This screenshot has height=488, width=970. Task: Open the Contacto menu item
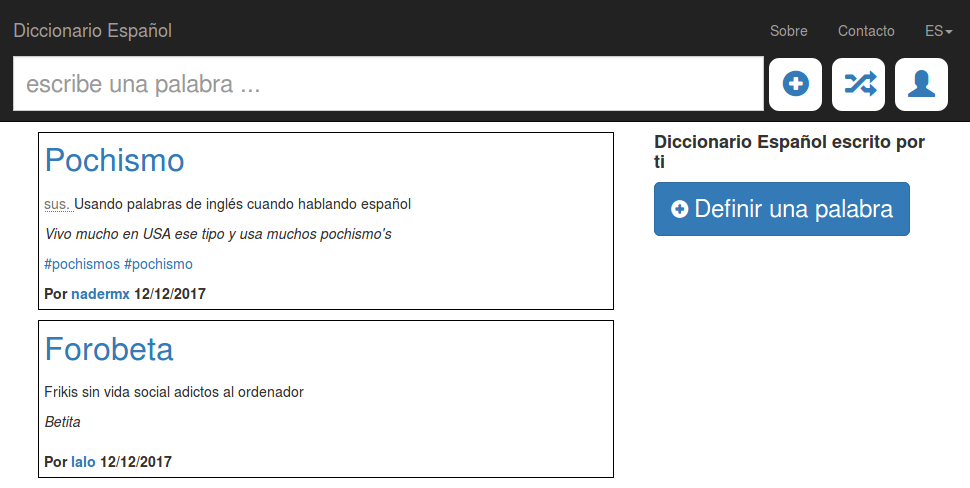(x=866, y=31)
